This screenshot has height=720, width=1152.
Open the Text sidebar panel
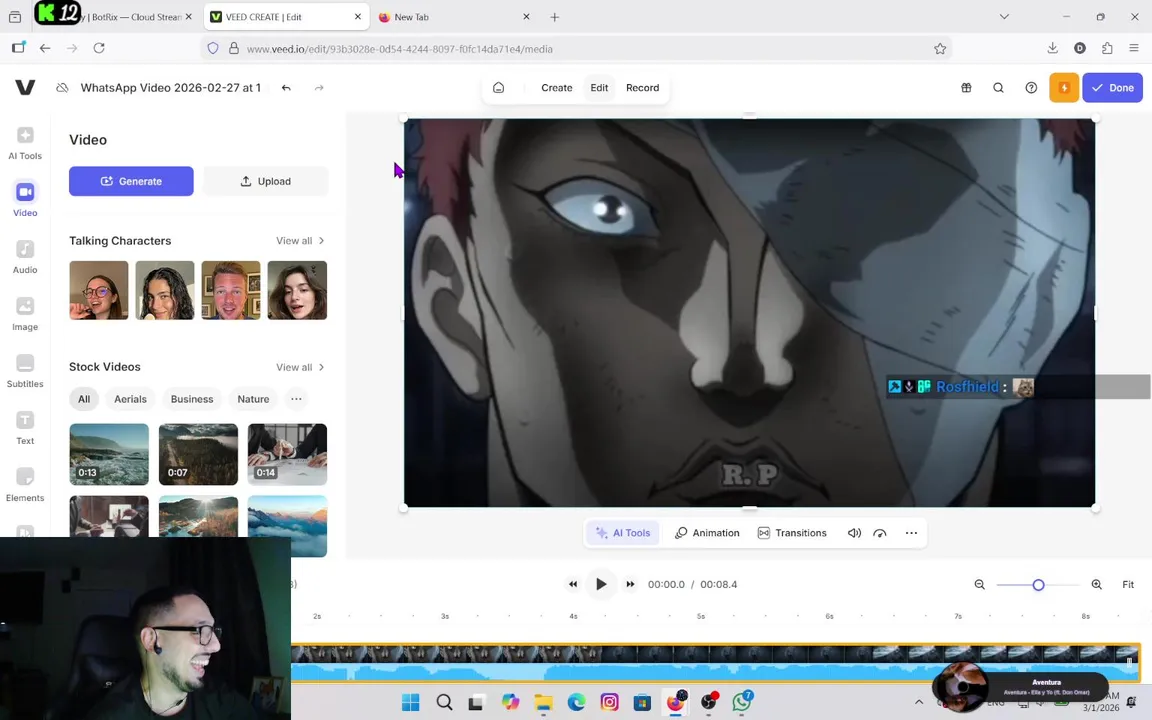point(25,428)
